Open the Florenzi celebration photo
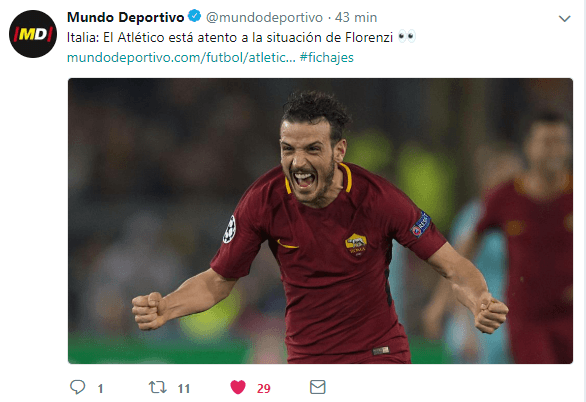 point(320,221)
